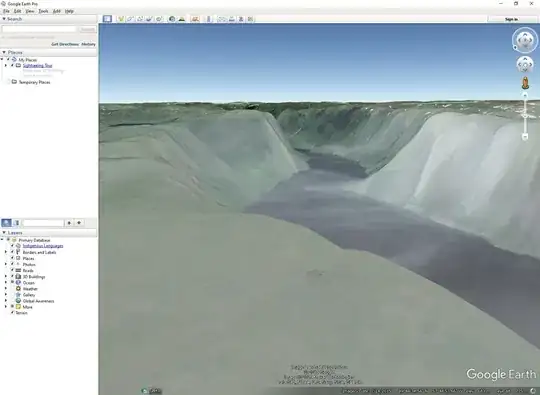Show historical imagery with the clock icon
This screenshot has height=395, width=540.
click(172, 19)
